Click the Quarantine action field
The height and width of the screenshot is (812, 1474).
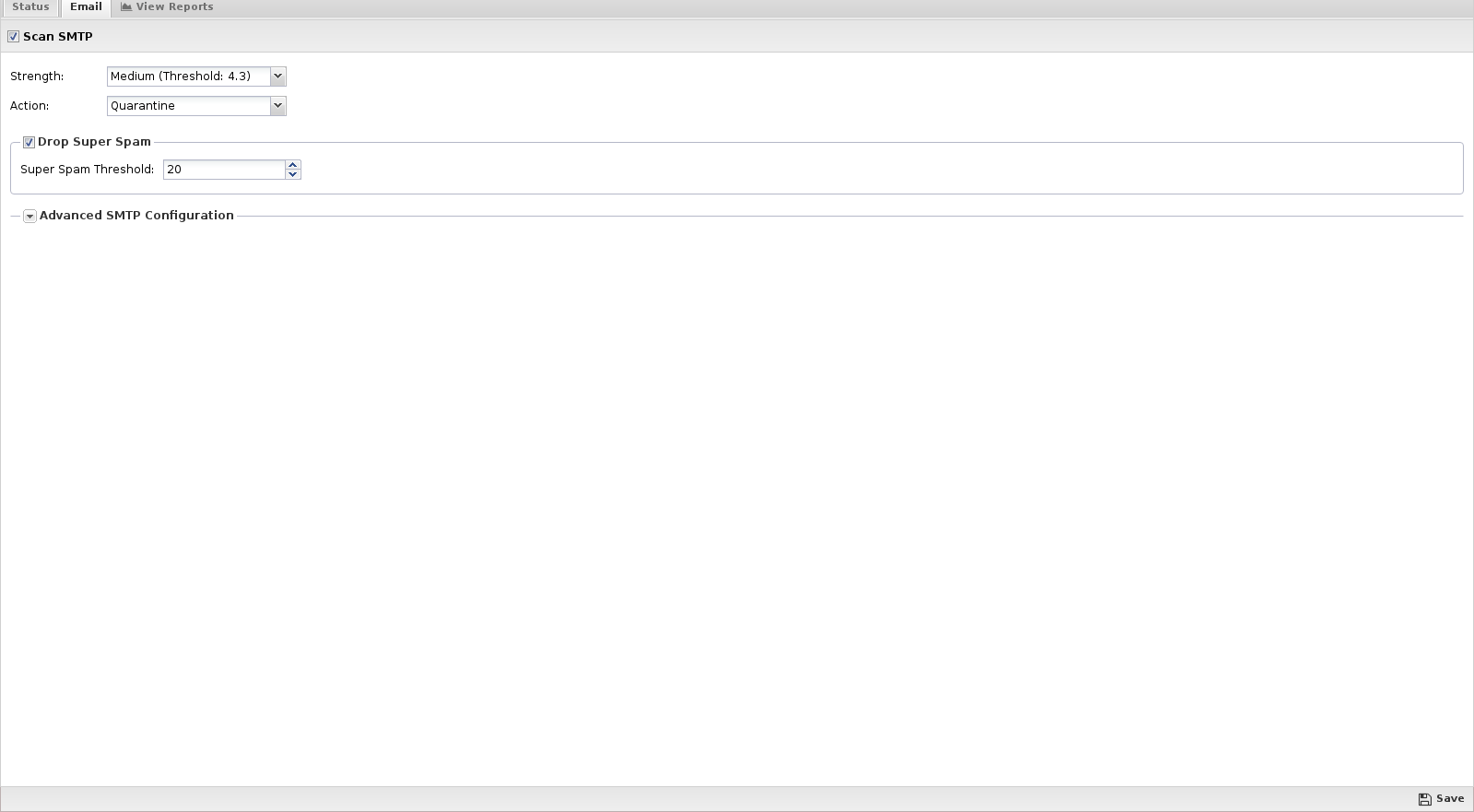tap(189, 106)
